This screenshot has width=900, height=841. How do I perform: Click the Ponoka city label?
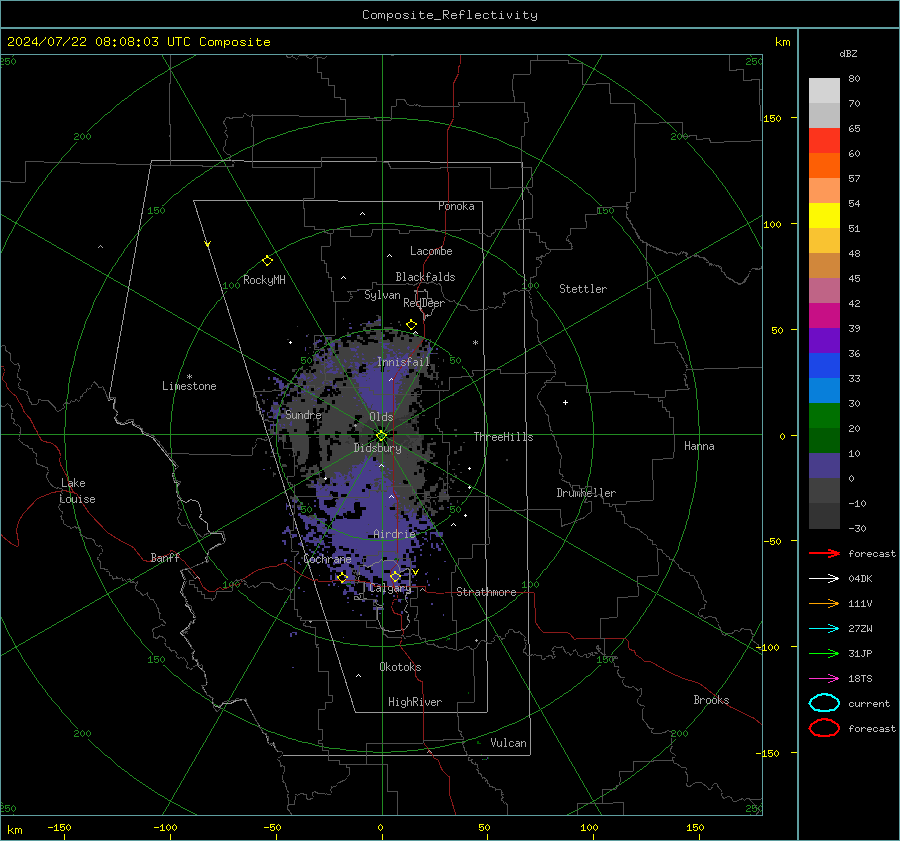456,206
